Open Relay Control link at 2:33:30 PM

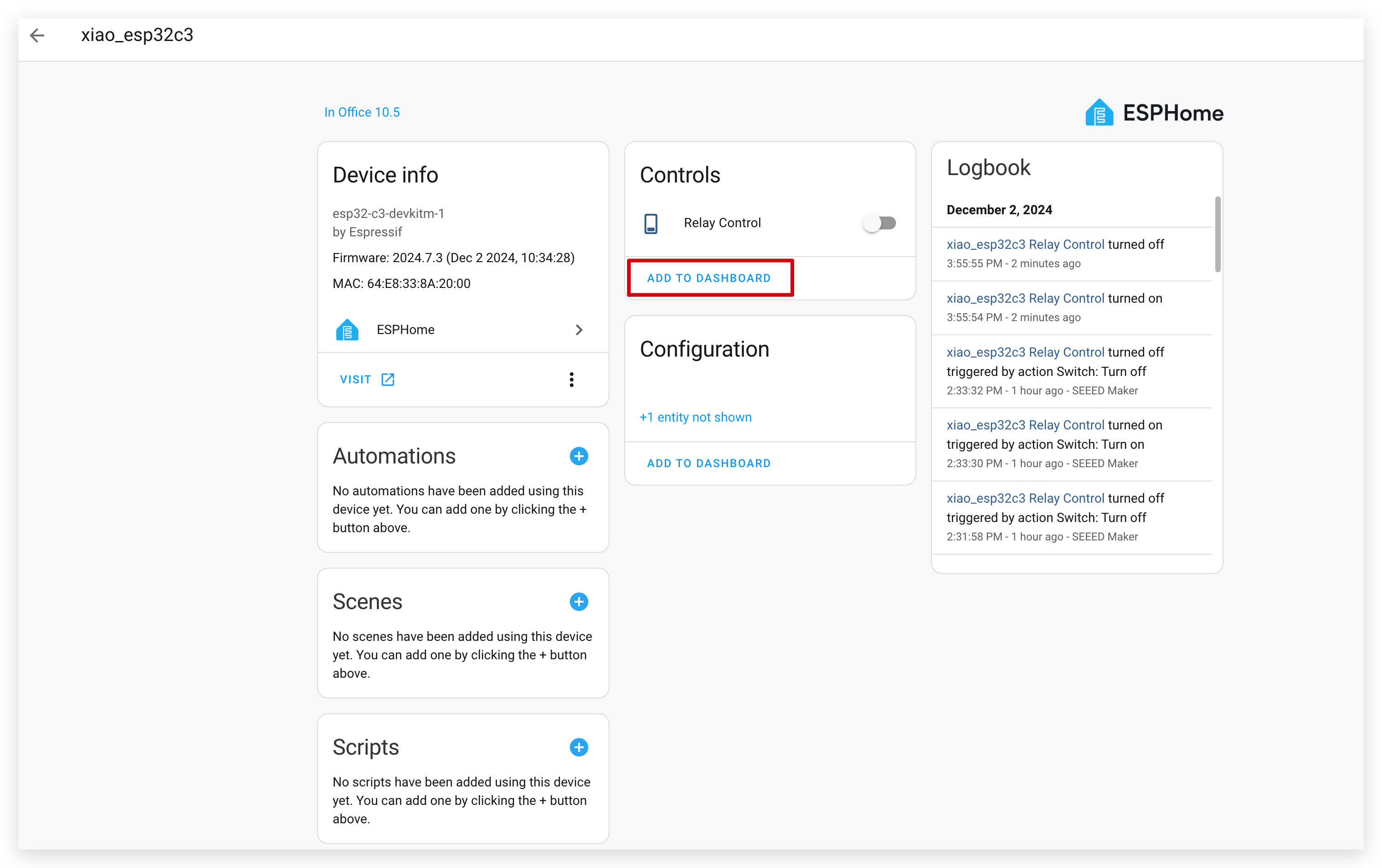(x=1025, y=425)
